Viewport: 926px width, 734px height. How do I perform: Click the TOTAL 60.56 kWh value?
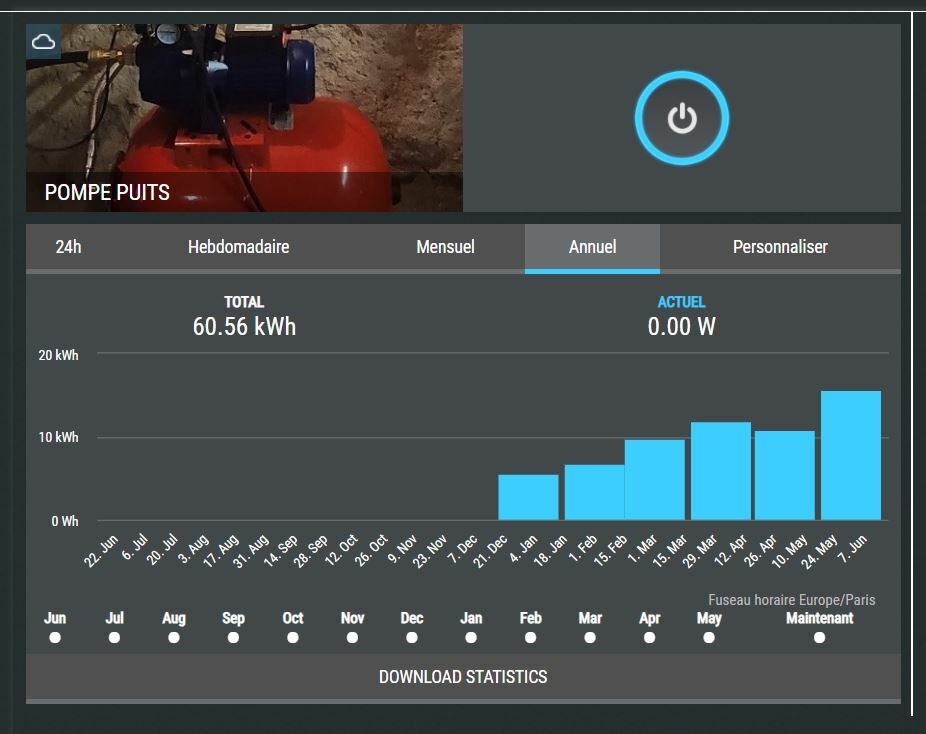coord(244,327)
